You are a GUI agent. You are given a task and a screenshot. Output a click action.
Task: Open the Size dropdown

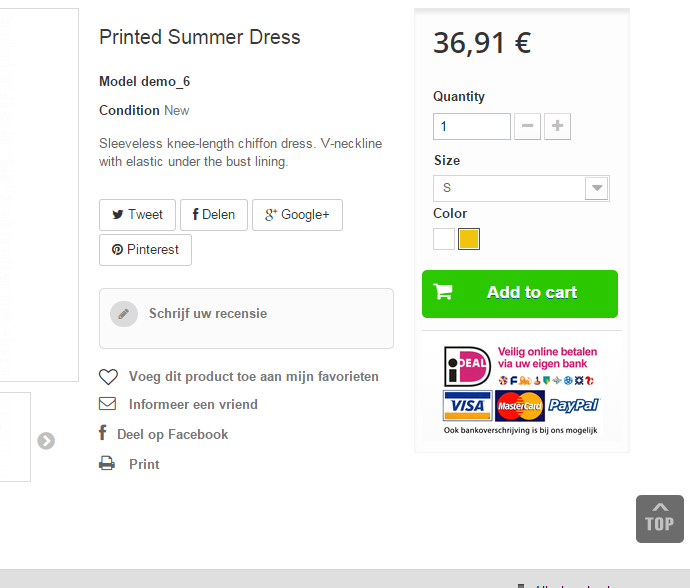point(521,188)
